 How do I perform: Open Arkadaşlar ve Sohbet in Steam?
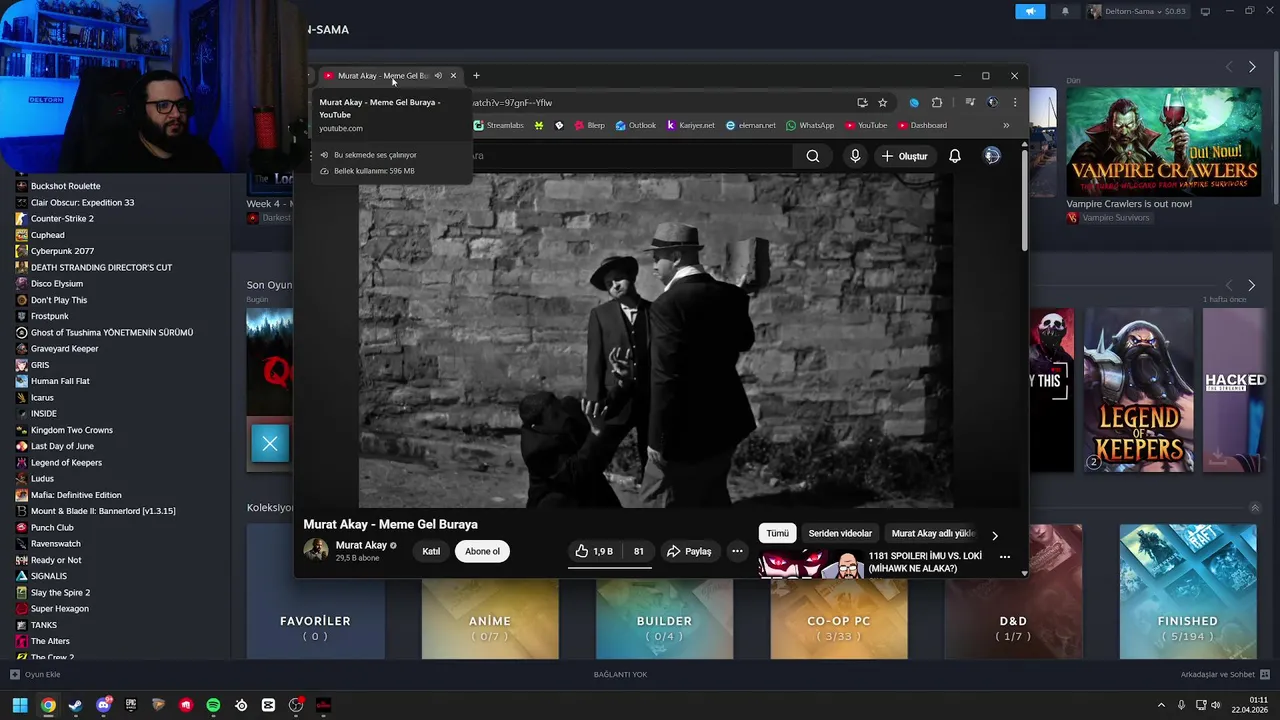click(1225, 675)
